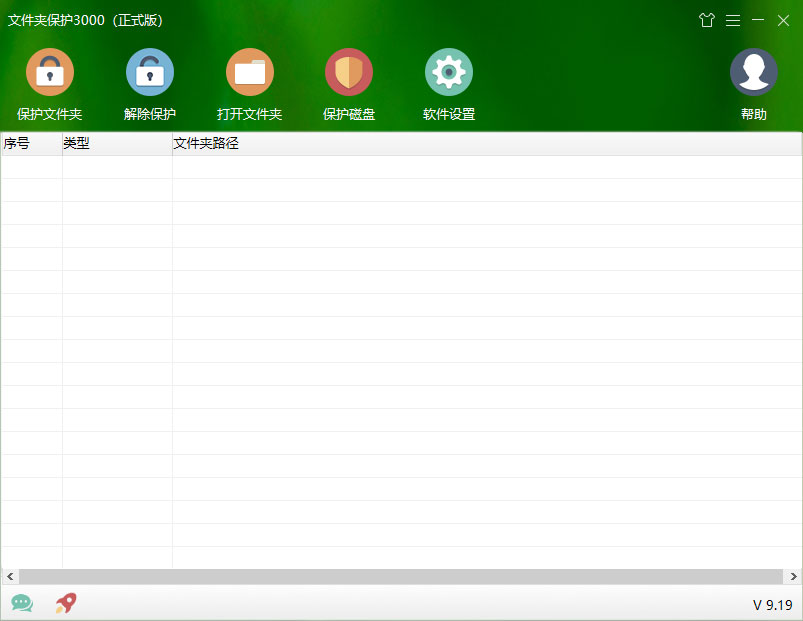This screenshot has height=621, width=803.
Task: Click the red rocket icon
Action: click(66, 603)
